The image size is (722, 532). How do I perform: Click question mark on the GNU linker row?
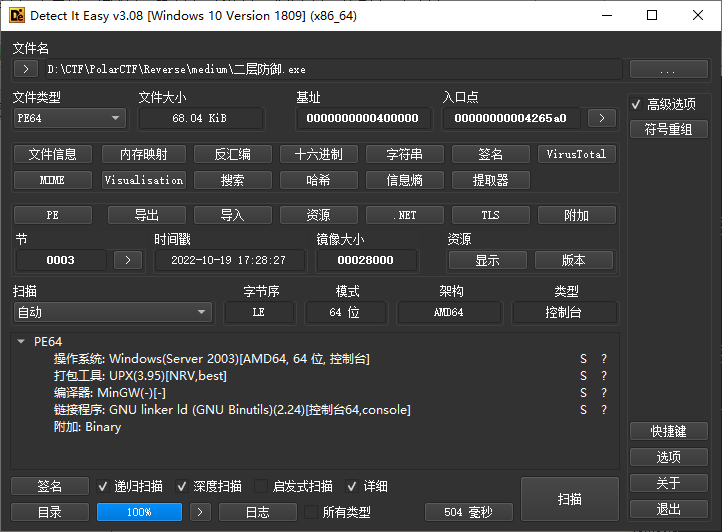click(604, 410)
